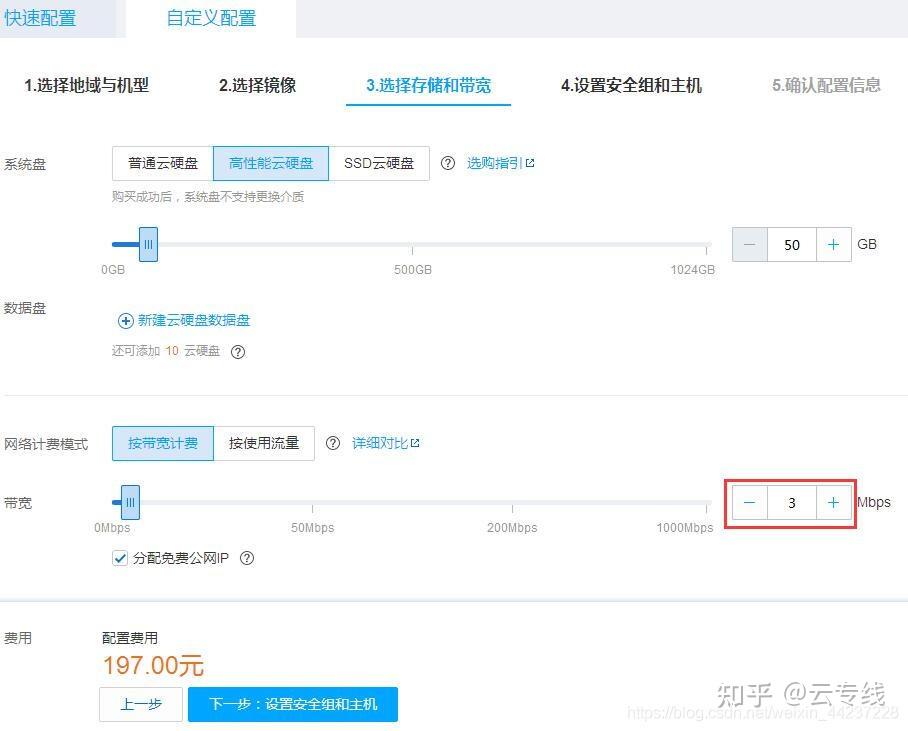Click the minus icon to lower bandwidth value
This screenshot has width=908, height=731.
[x=749, y=502]
